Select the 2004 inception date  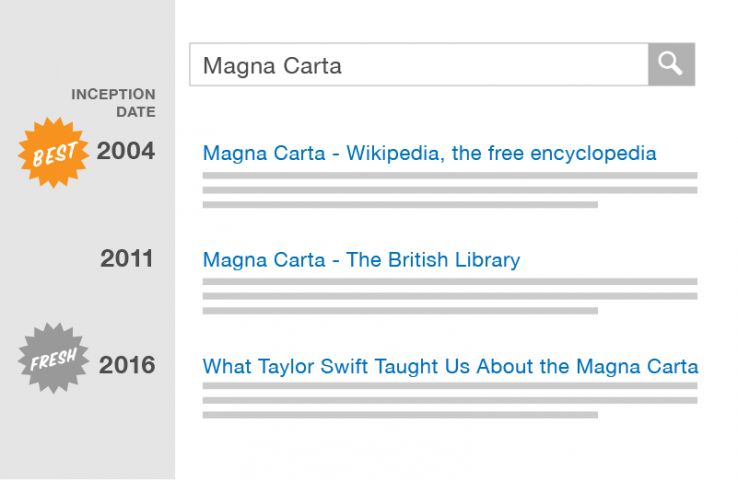(126, 152)
